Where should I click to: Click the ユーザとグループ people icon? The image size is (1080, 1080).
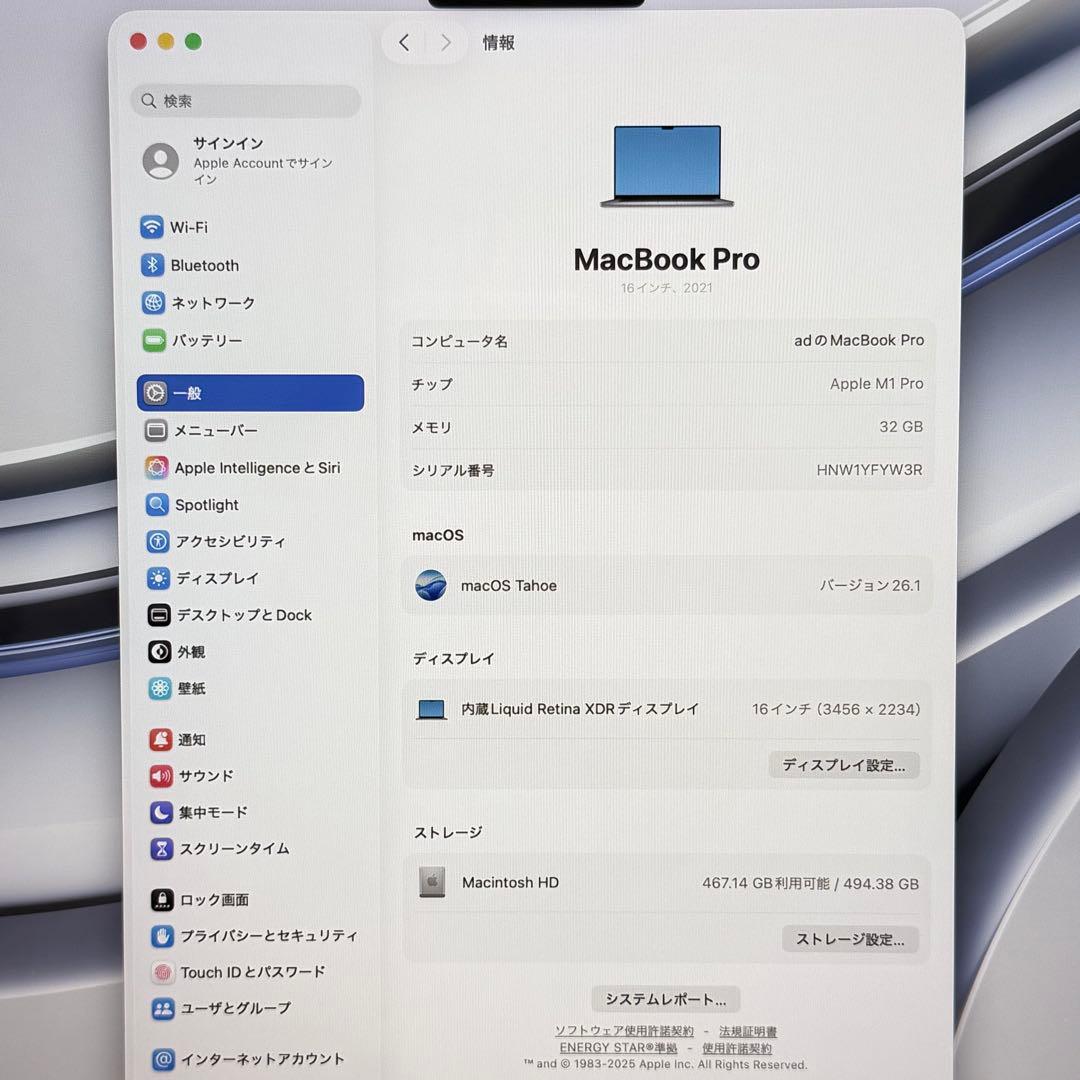click(x=163, y=1009)
